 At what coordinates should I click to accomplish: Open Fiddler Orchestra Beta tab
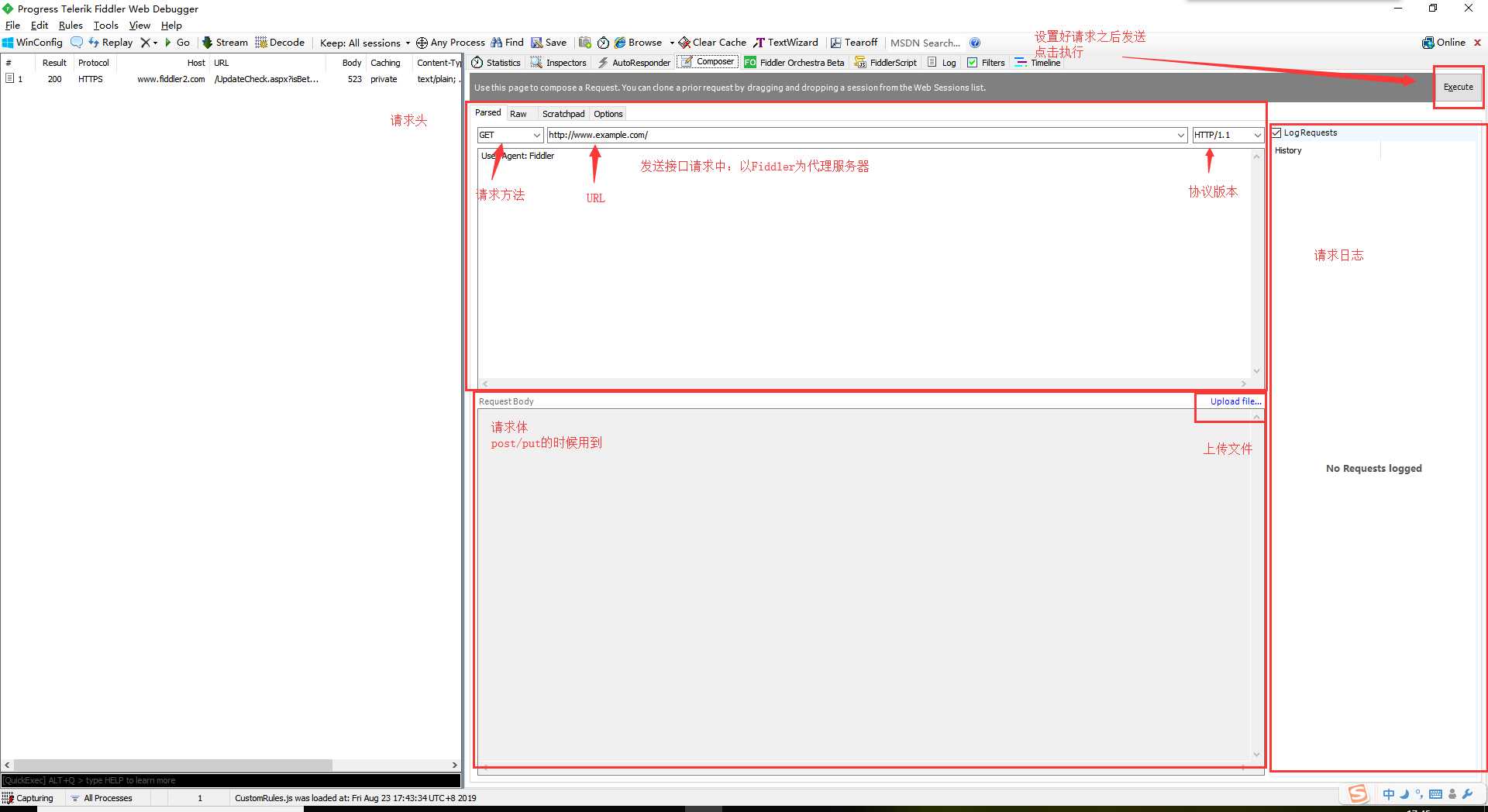point(794,63)
